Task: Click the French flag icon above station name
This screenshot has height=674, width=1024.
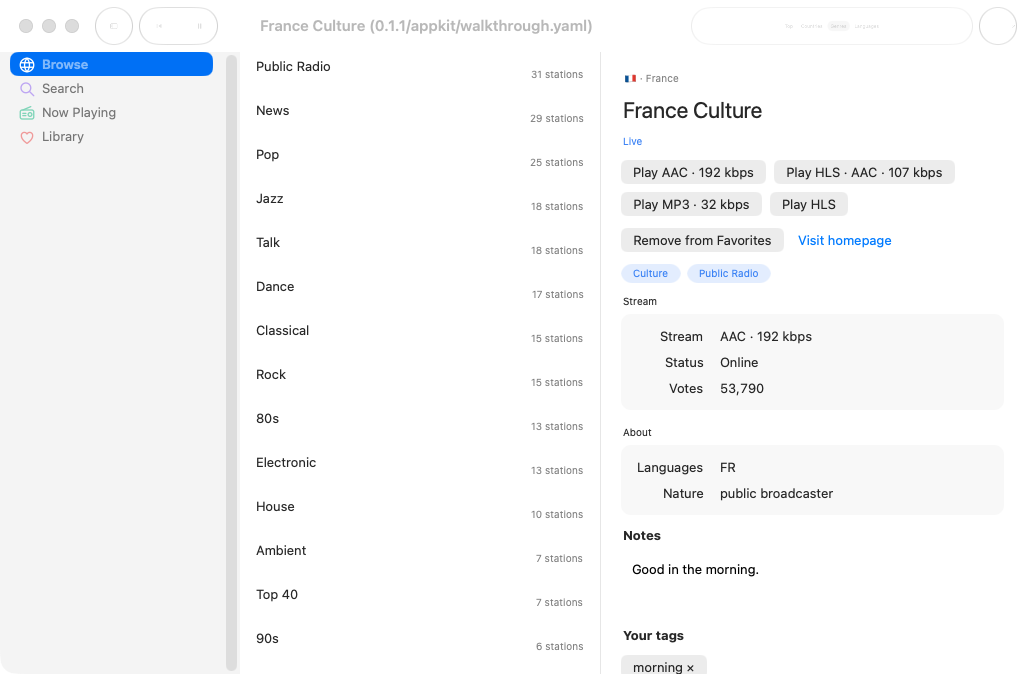Action: (630, 78)
